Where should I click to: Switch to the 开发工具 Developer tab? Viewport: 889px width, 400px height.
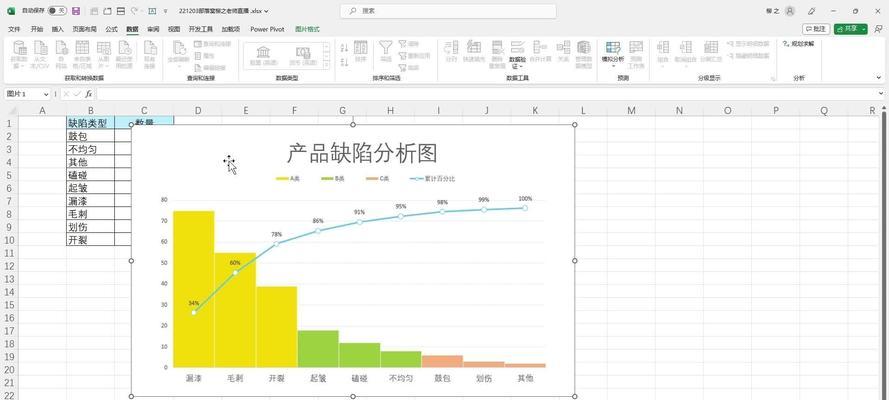click(201, 29)
